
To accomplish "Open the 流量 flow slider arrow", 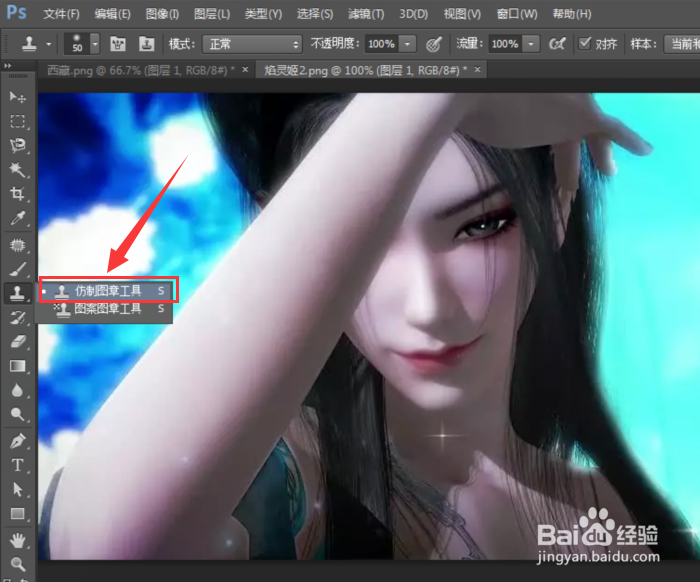I will (x=531, y=44).
